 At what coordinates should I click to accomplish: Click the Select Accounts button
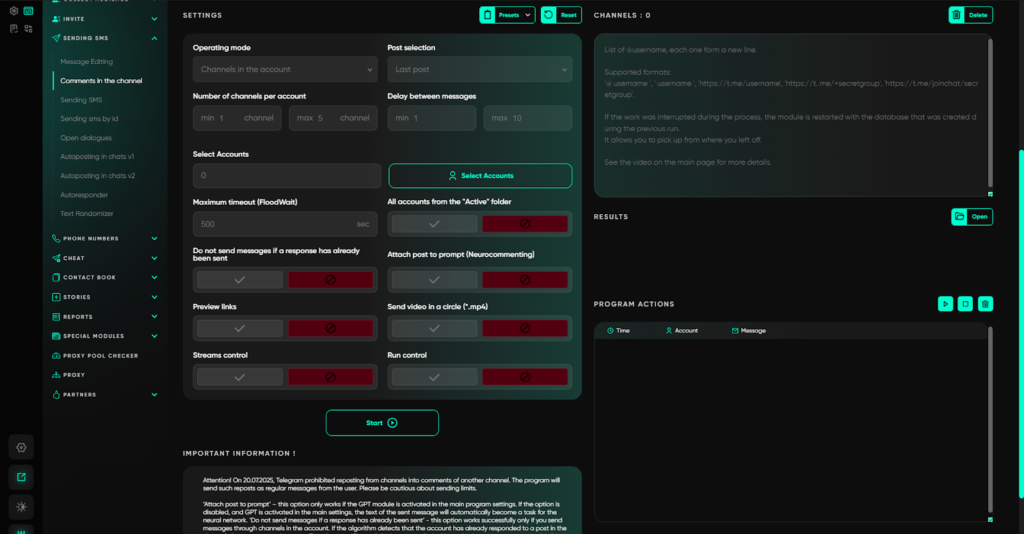click(480, 176)
